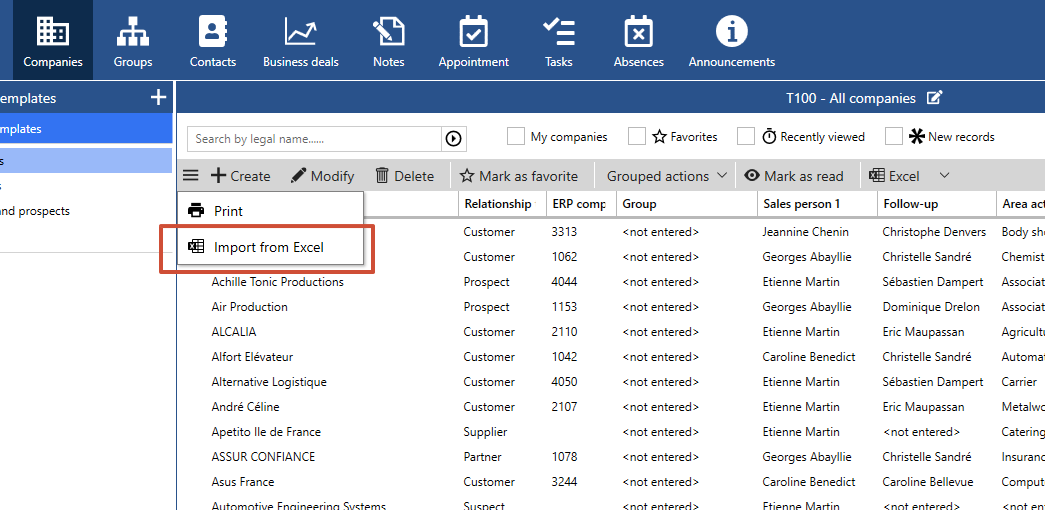The width and height of the screenshot is (1045, 510).
Task: Click Delete in the toolbar
Action: pos(405,176)
